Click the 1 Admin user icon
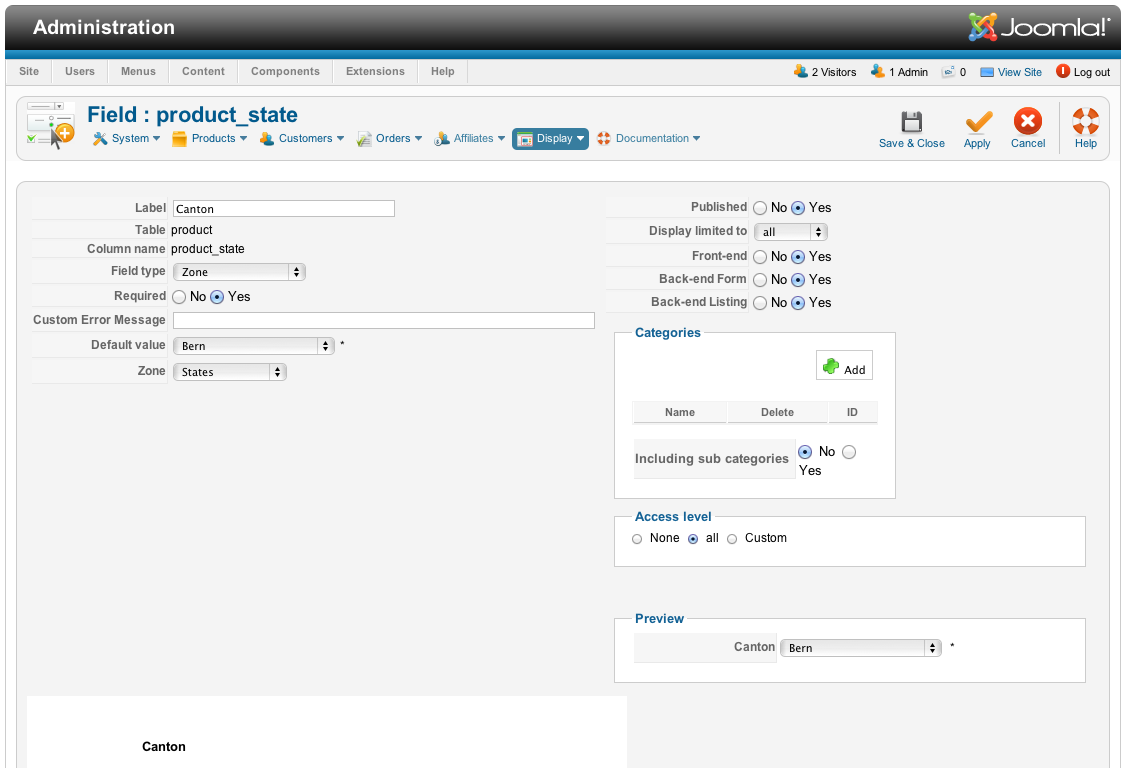Image resolution: width=1123 pixels, height=768 pixels. [877, 71]
